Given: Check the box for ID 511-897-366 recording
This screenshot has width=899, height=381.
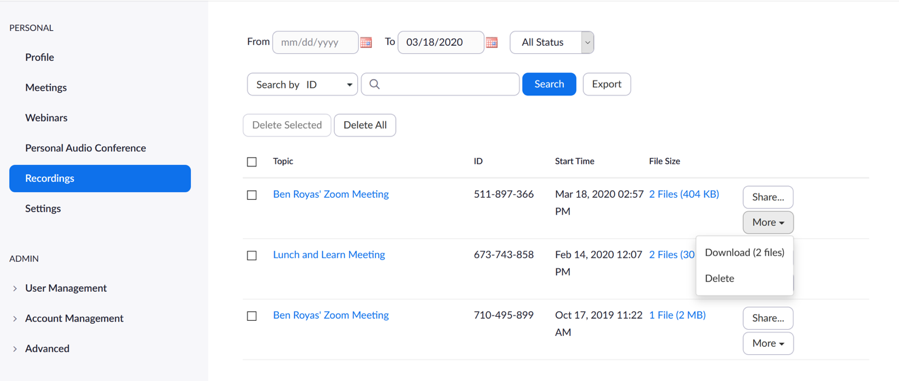Looking at the screenshot, I should point(252,195).
